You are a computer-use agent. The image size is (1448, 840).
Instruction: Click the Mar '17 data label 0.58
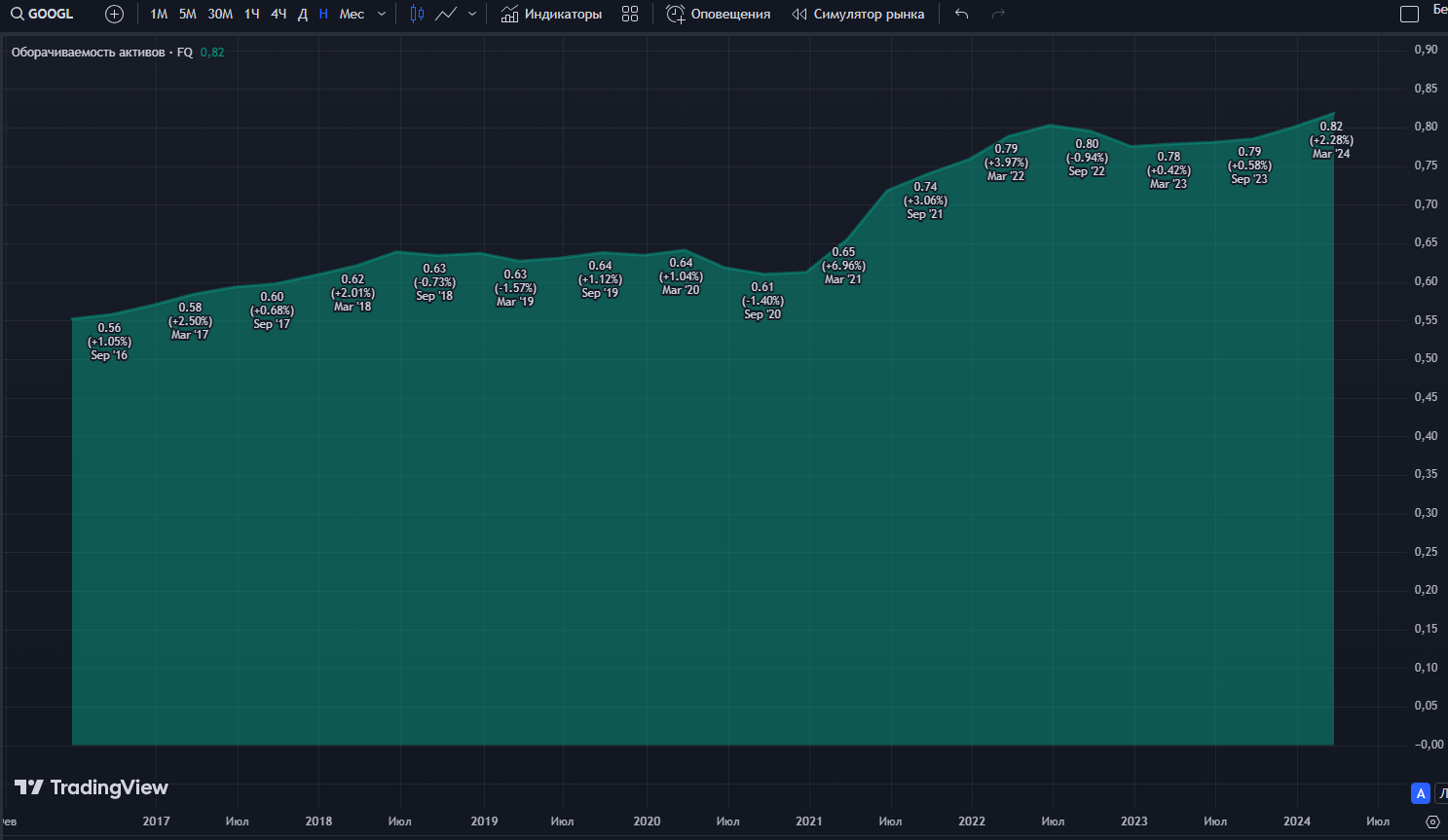(190, 321)
